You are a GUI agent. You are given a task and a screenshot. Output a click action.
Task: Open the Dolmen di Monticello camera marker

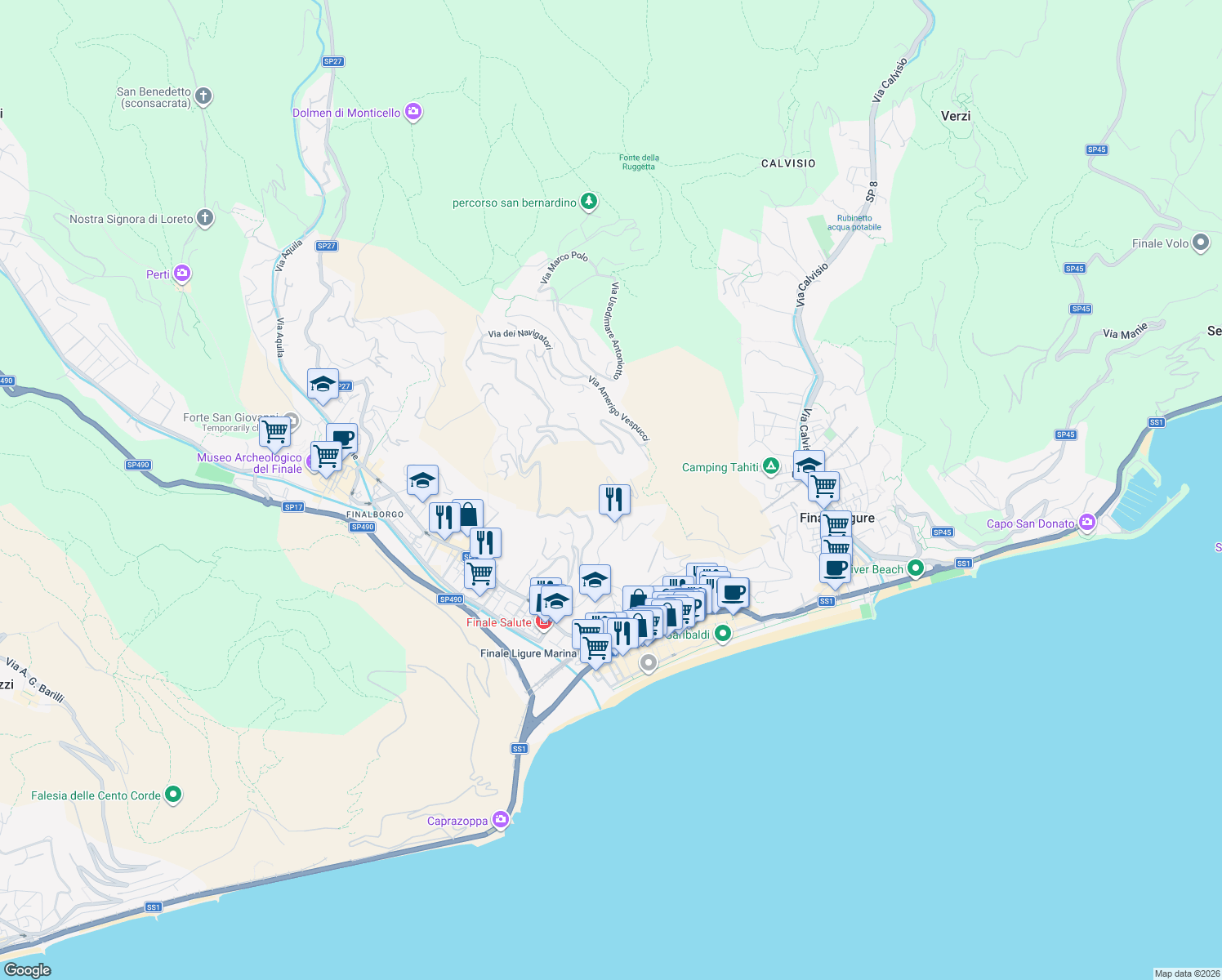coord(413,112)
